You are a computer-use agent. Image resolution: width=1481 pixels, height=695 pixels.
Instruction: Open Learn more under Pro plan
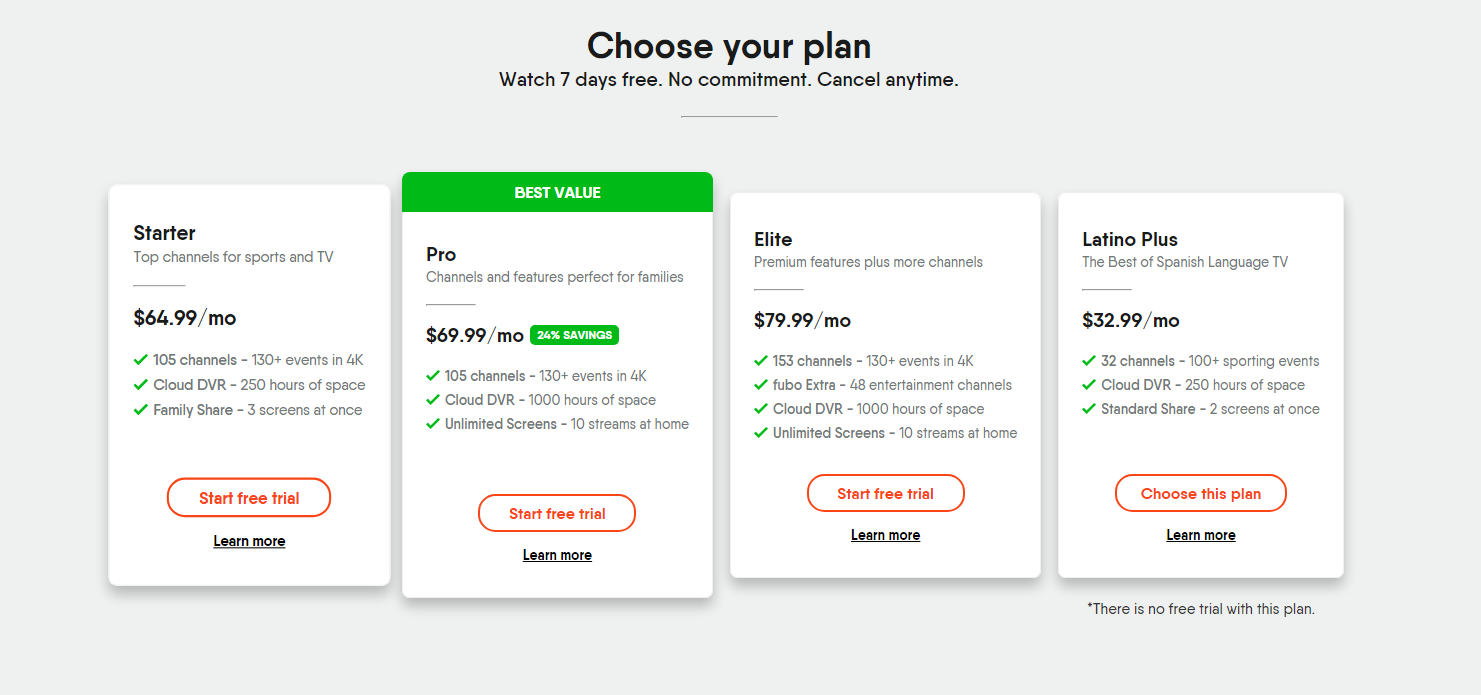point(557,555)
